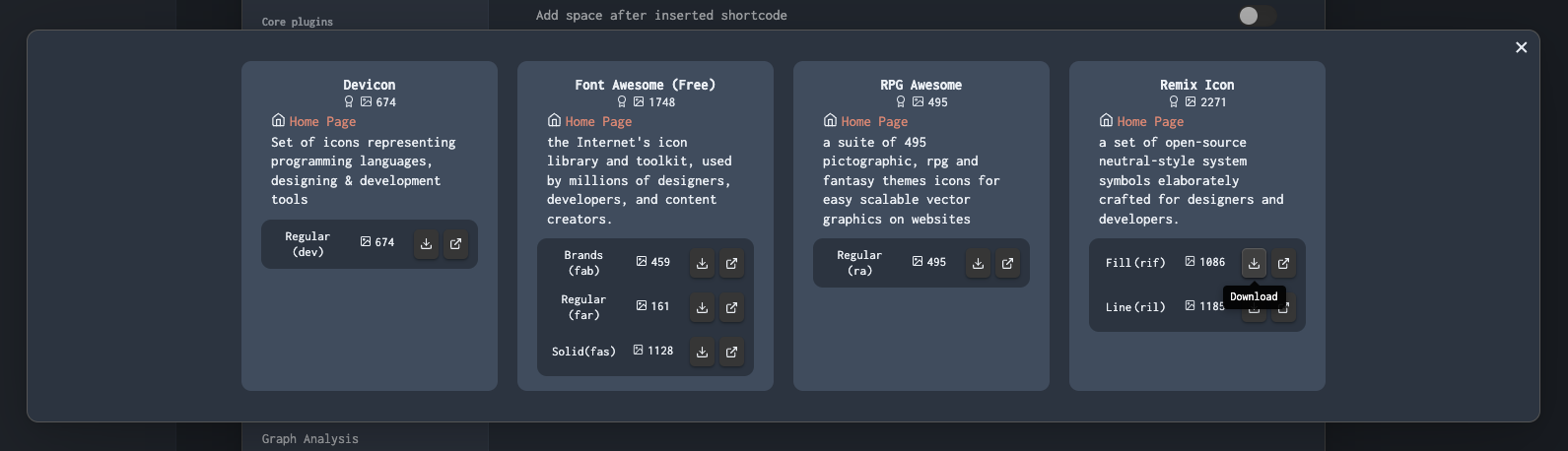Click the Remix Icon card title

pyautogui.click(x=1196, y=85)
